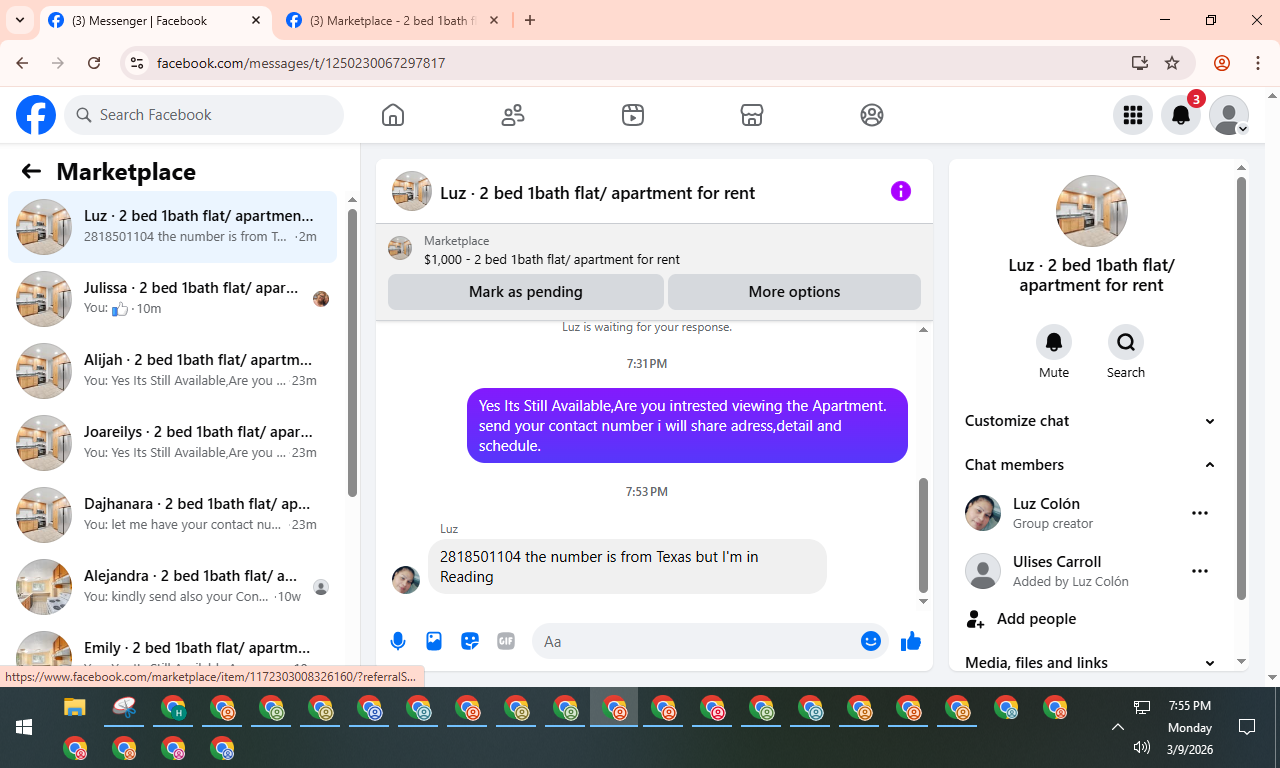Choose a GIF icon
Screen dimensions: 1280x768
(x=506, y=641)
